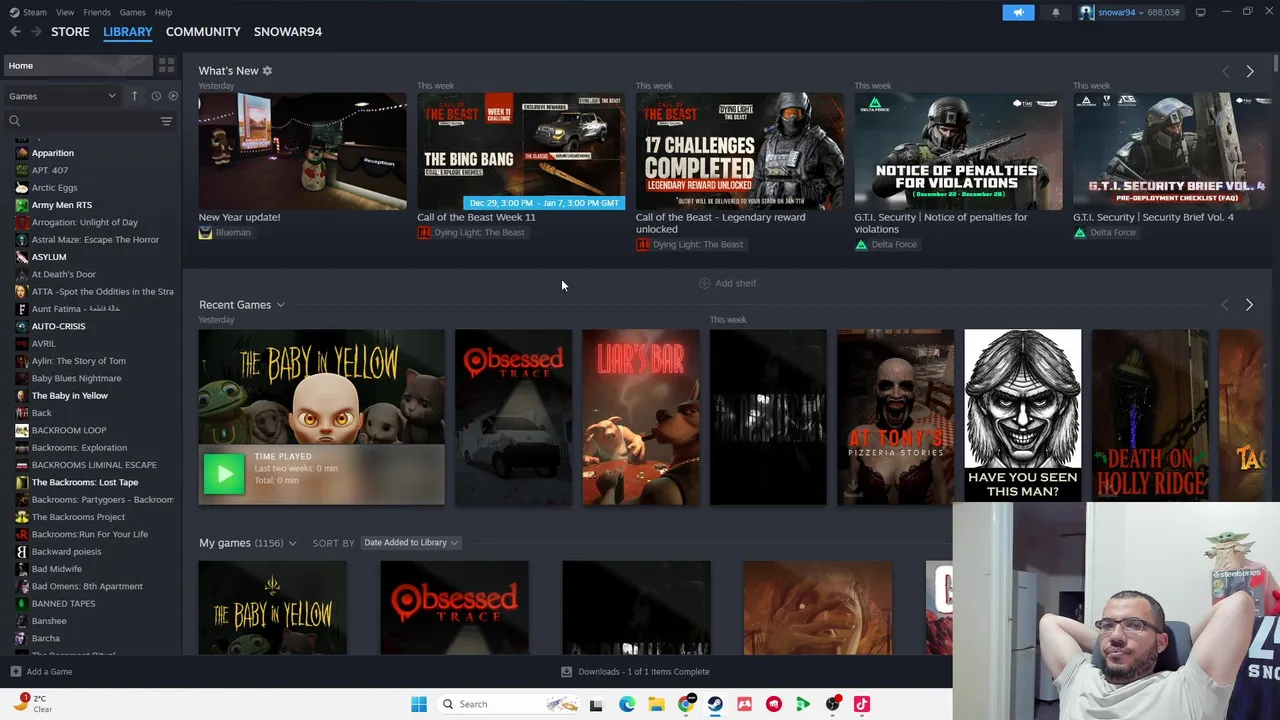Screen dimensions: 1280x720
Task: Open Google Chrome from the taskbar
Action: click(686, 704)
